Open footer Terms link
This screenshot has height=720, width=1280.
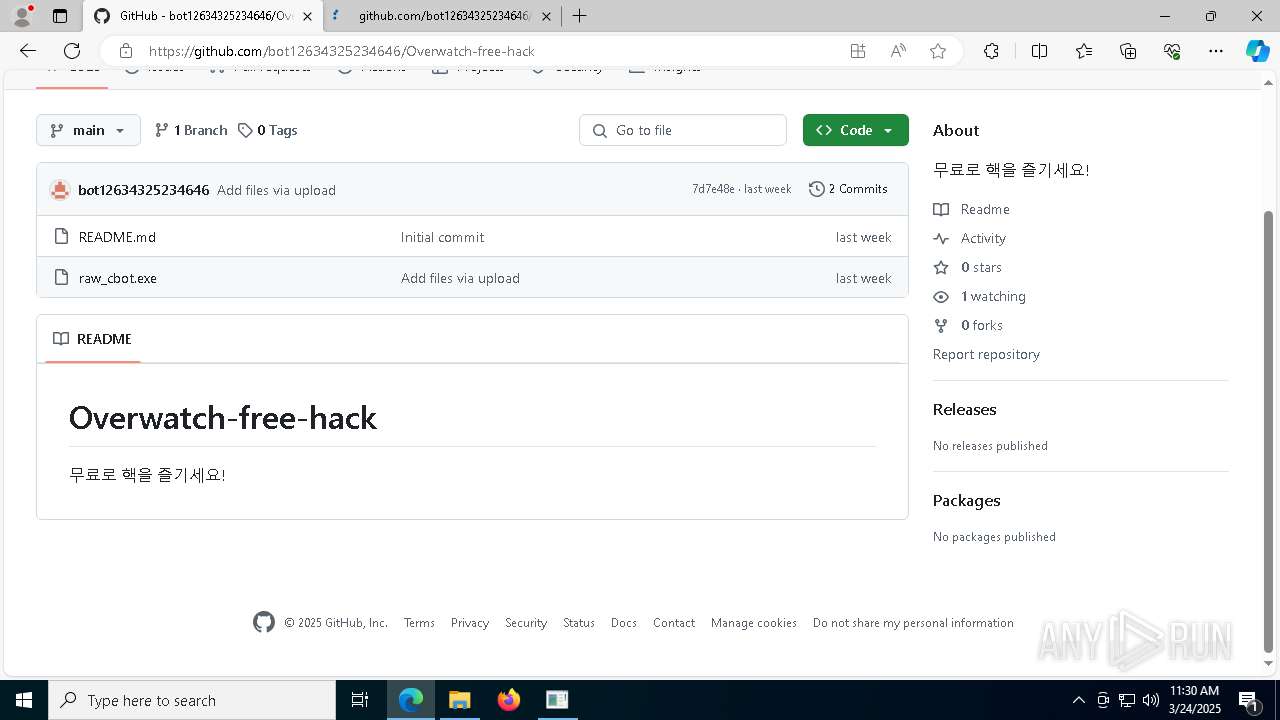click(419, 623)
